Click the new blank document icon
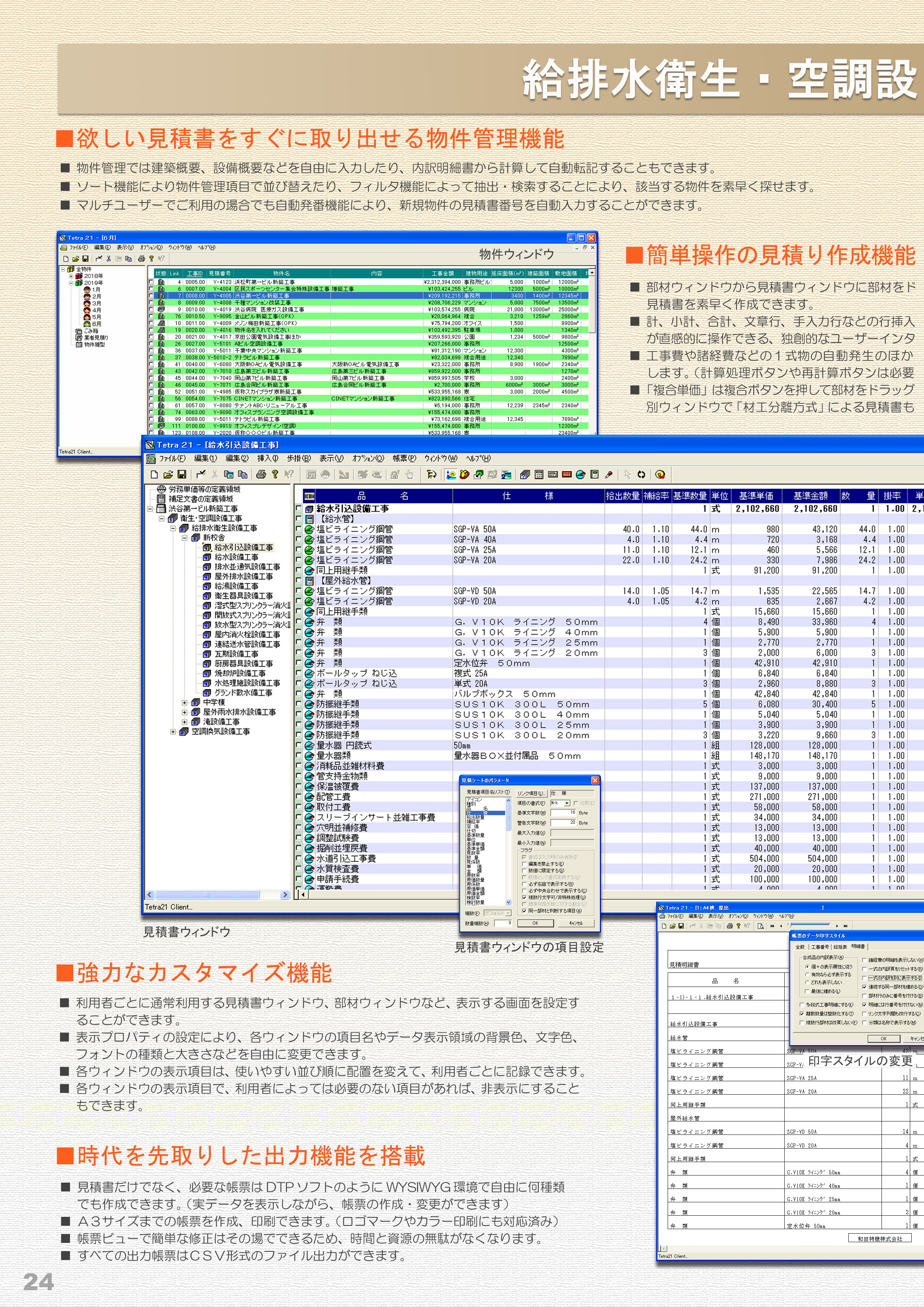Viewport: 924px width, 1307px height. [x=154, y=475]
